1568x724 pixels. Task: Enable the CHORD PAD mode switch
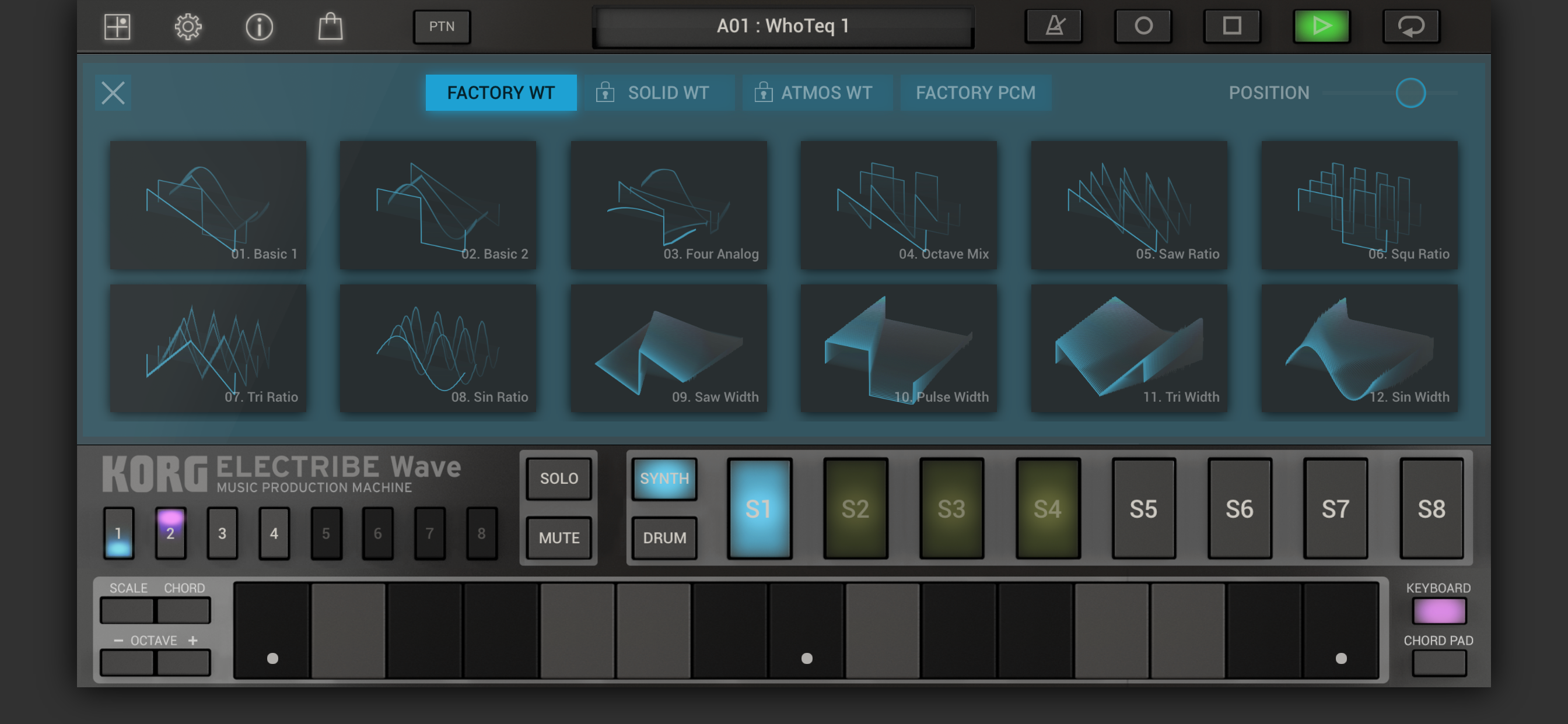(1438, 663)
